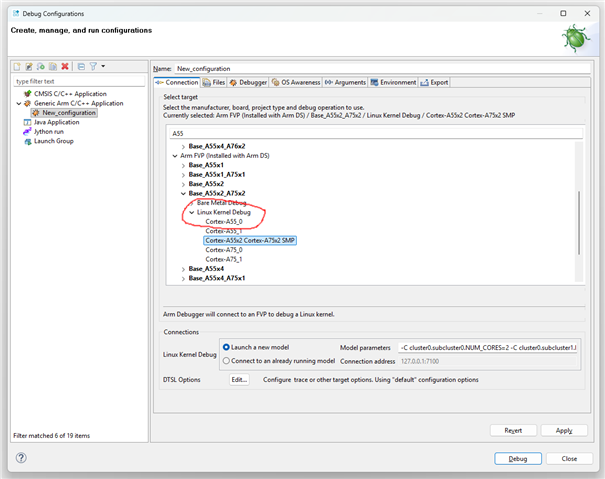Choose Connect to an already running model
This screenshot has height=479, width=605.
tap(227, 360)
